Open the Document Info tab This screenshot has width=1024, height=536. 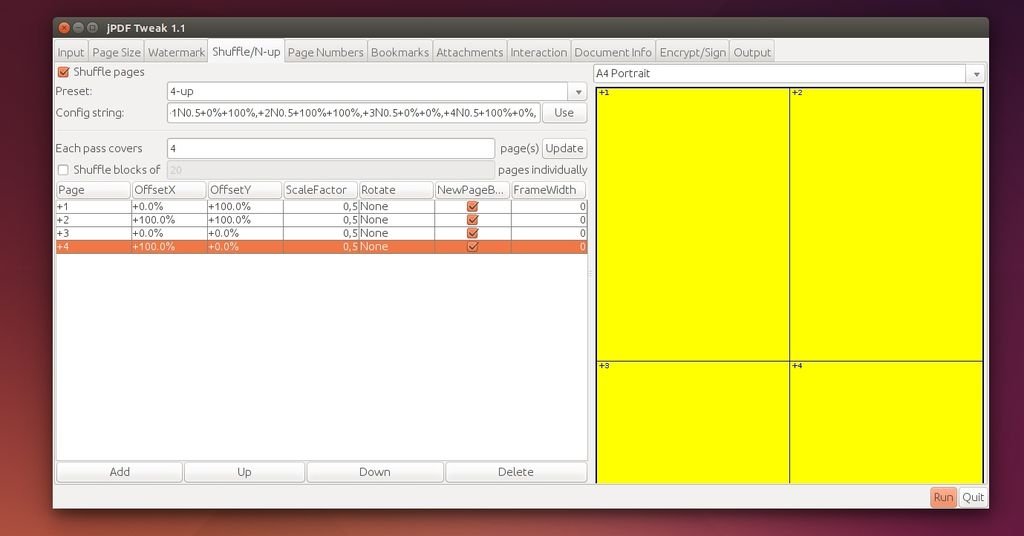(613, 52)
